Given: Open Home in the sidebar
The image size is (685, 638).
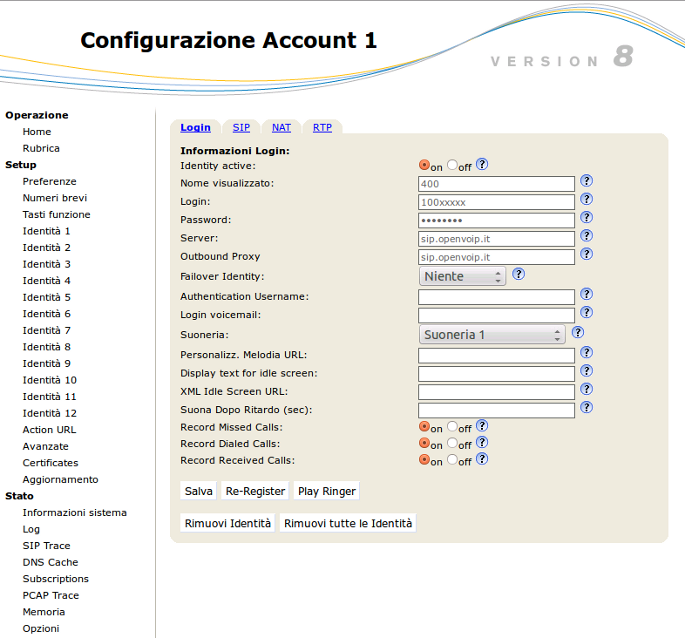Looking at the screenshot, I should pos(37,132).
